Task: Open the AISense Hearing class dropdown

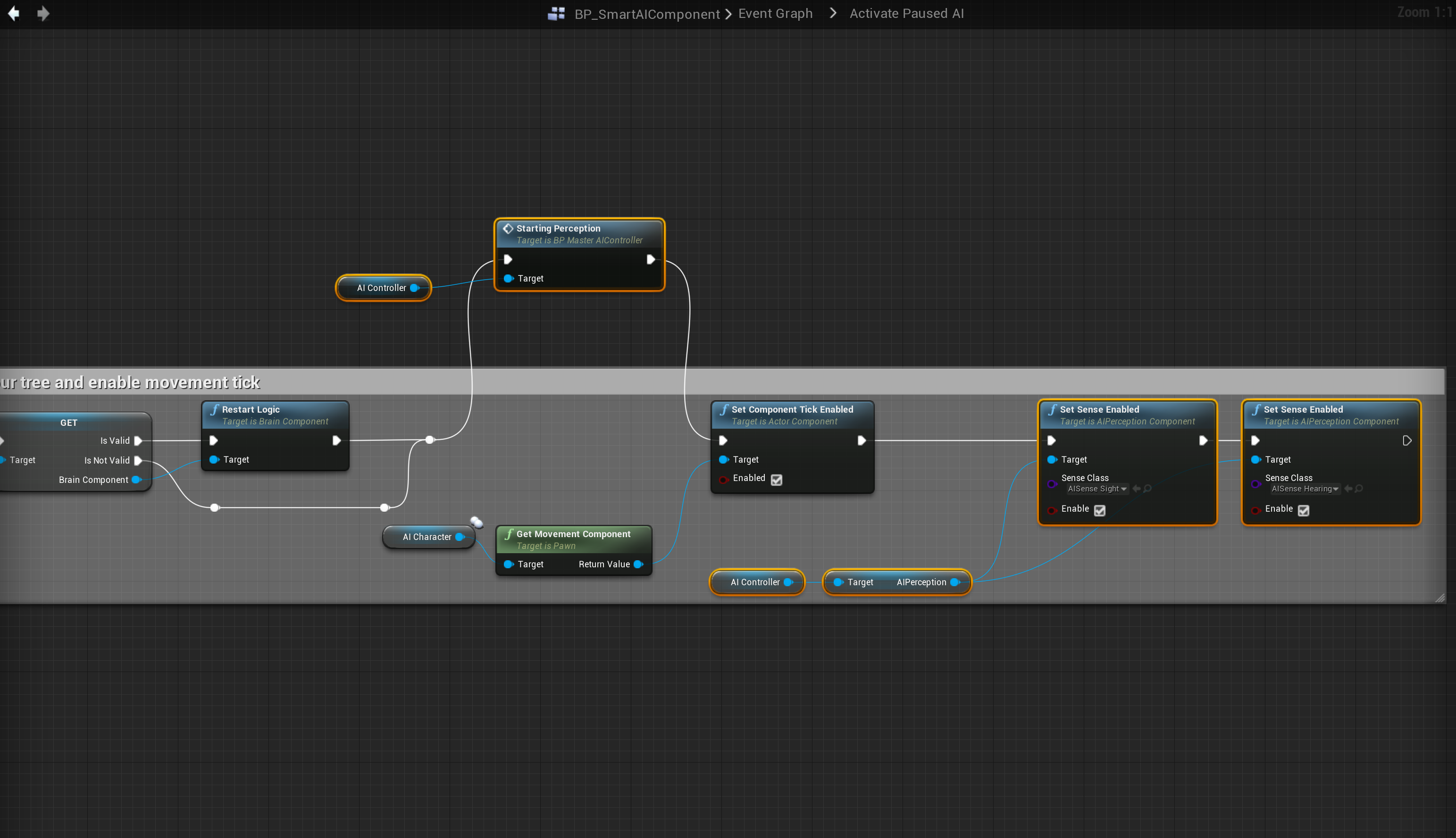Action: (1304, 489)
